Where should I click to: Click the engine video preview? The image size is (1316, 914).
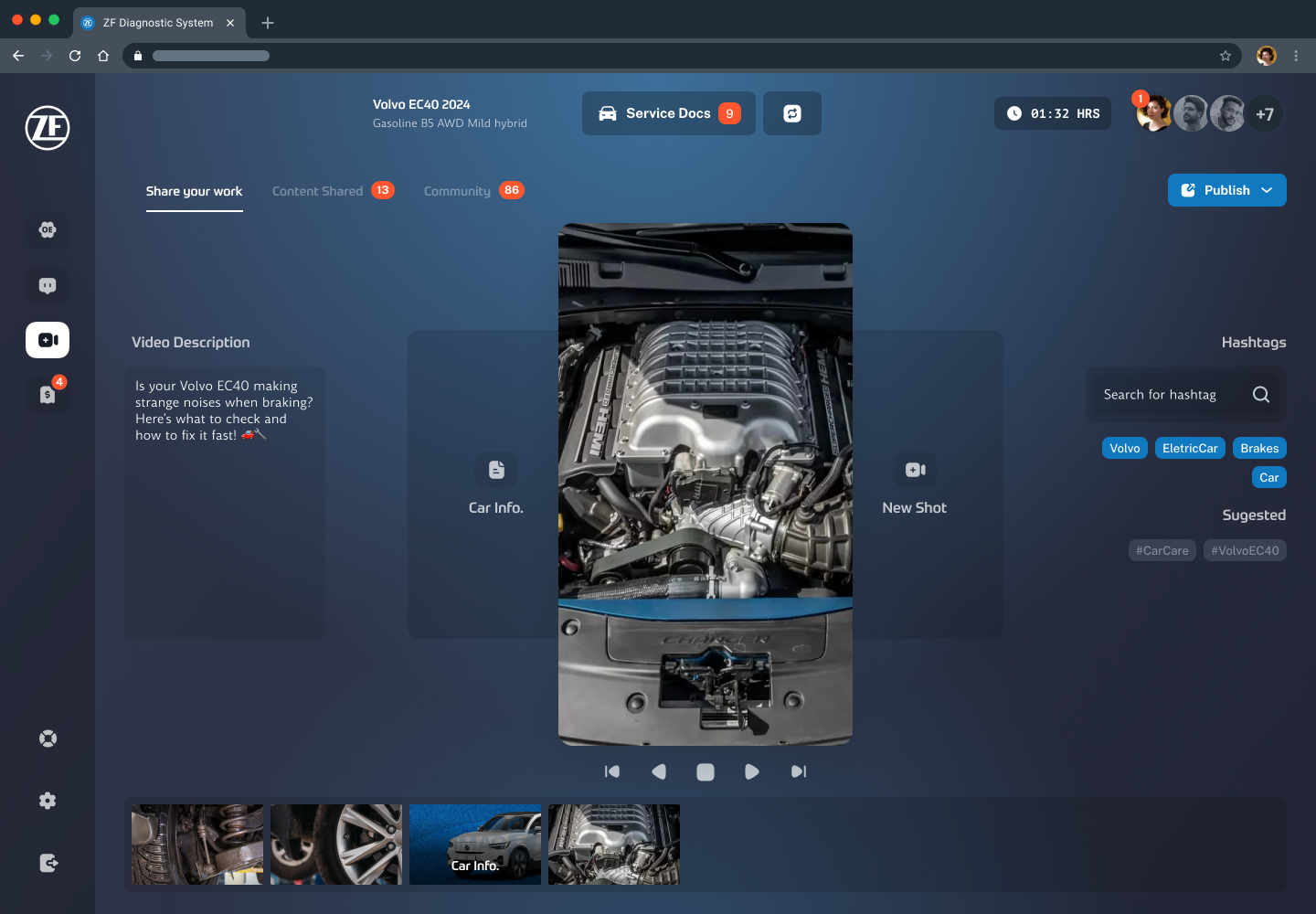point(706,484)
